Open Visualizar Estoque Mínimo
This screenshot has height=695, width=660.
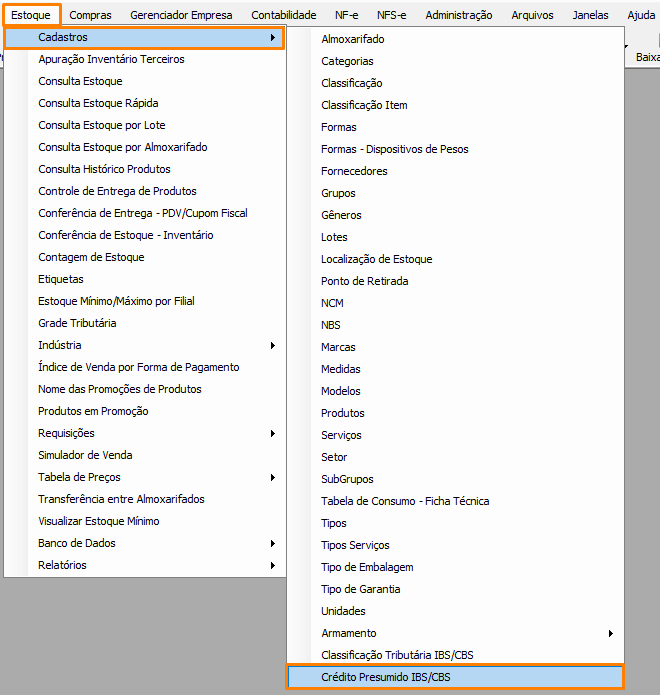(144, 521)
